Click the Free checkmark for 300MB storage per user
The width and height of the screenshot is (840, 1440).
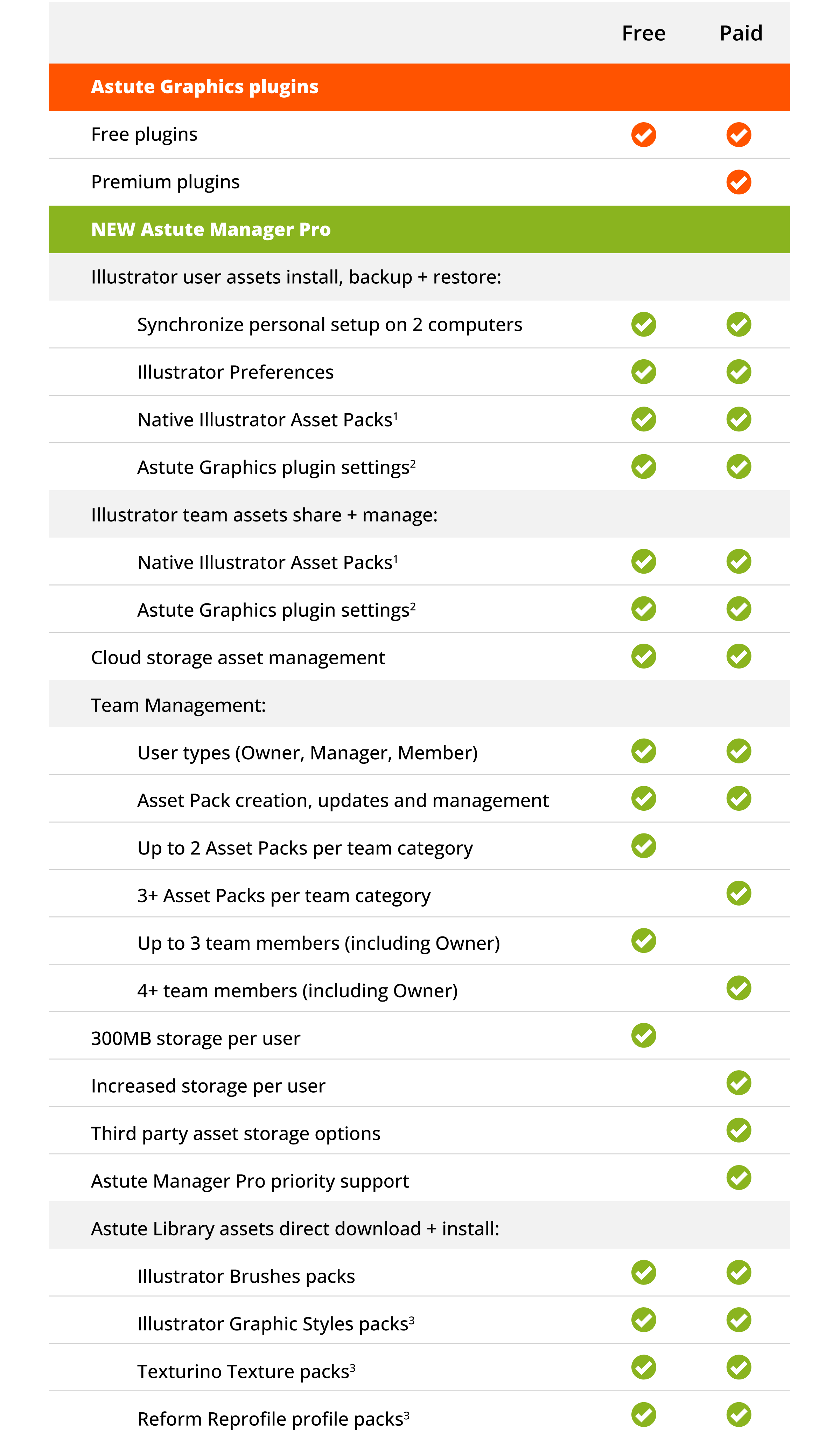[x=644, y=1036]
